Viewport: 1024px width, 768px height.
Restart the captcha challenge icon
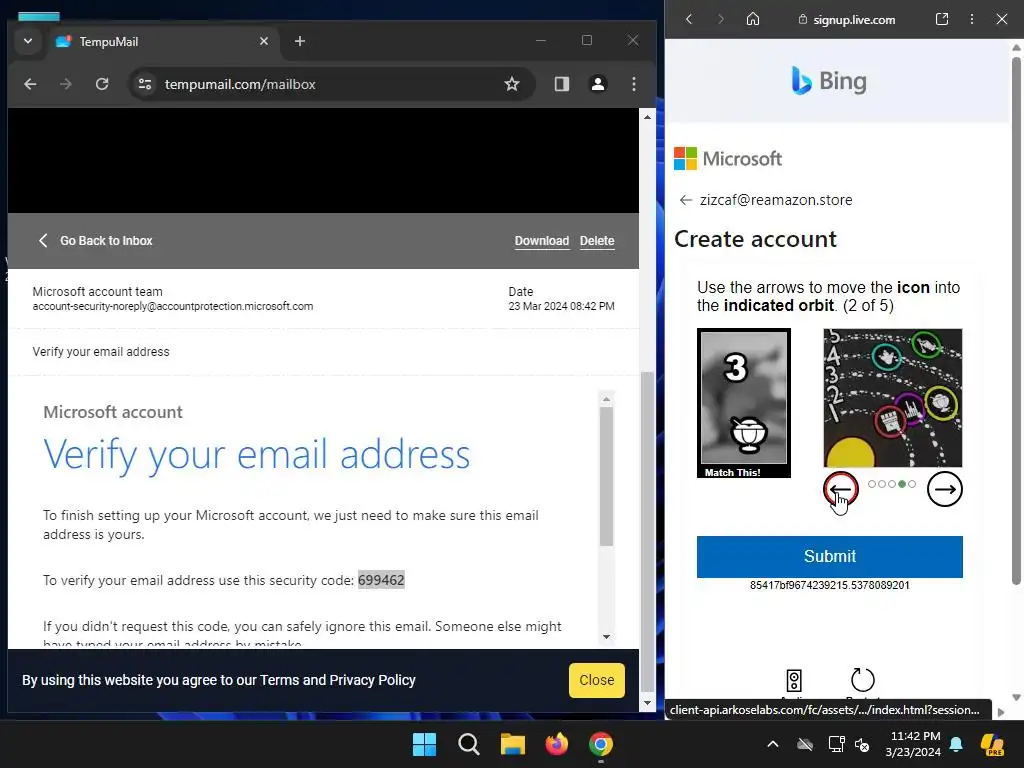863,680
